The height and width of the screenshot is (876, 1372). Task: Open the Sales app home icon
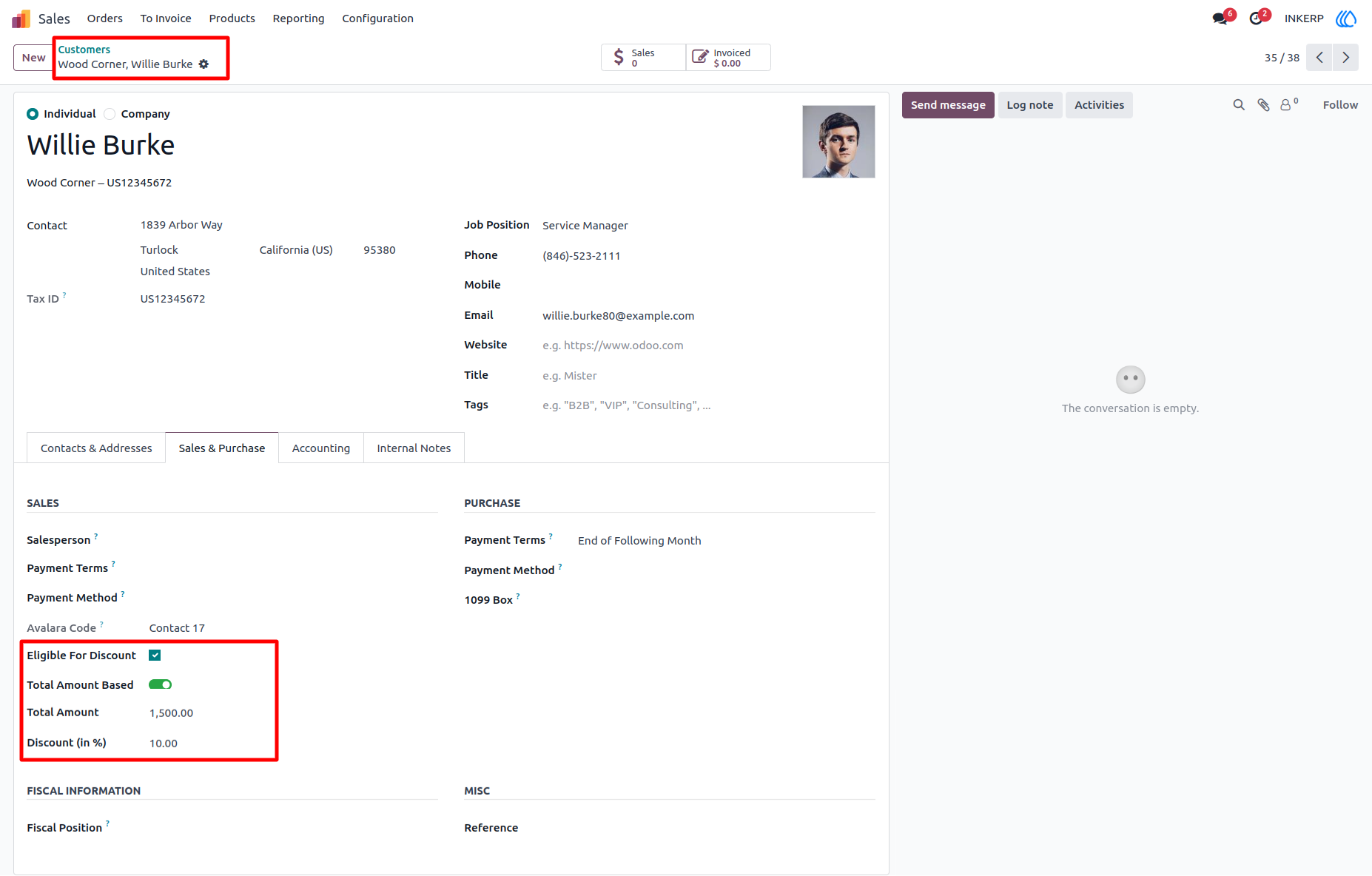pyautogui.click(x=21, y=18)
